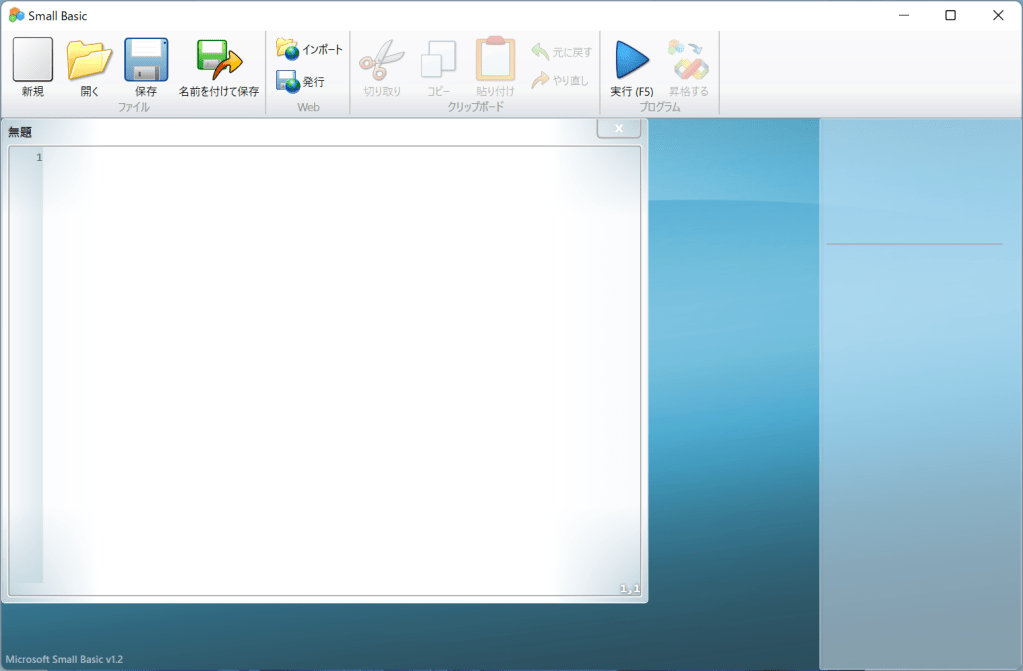Image resolution: width=1023 pixels, height=671 pixels.
Task: Redo with the やり直し arrow
Action: tap(541, 80)
